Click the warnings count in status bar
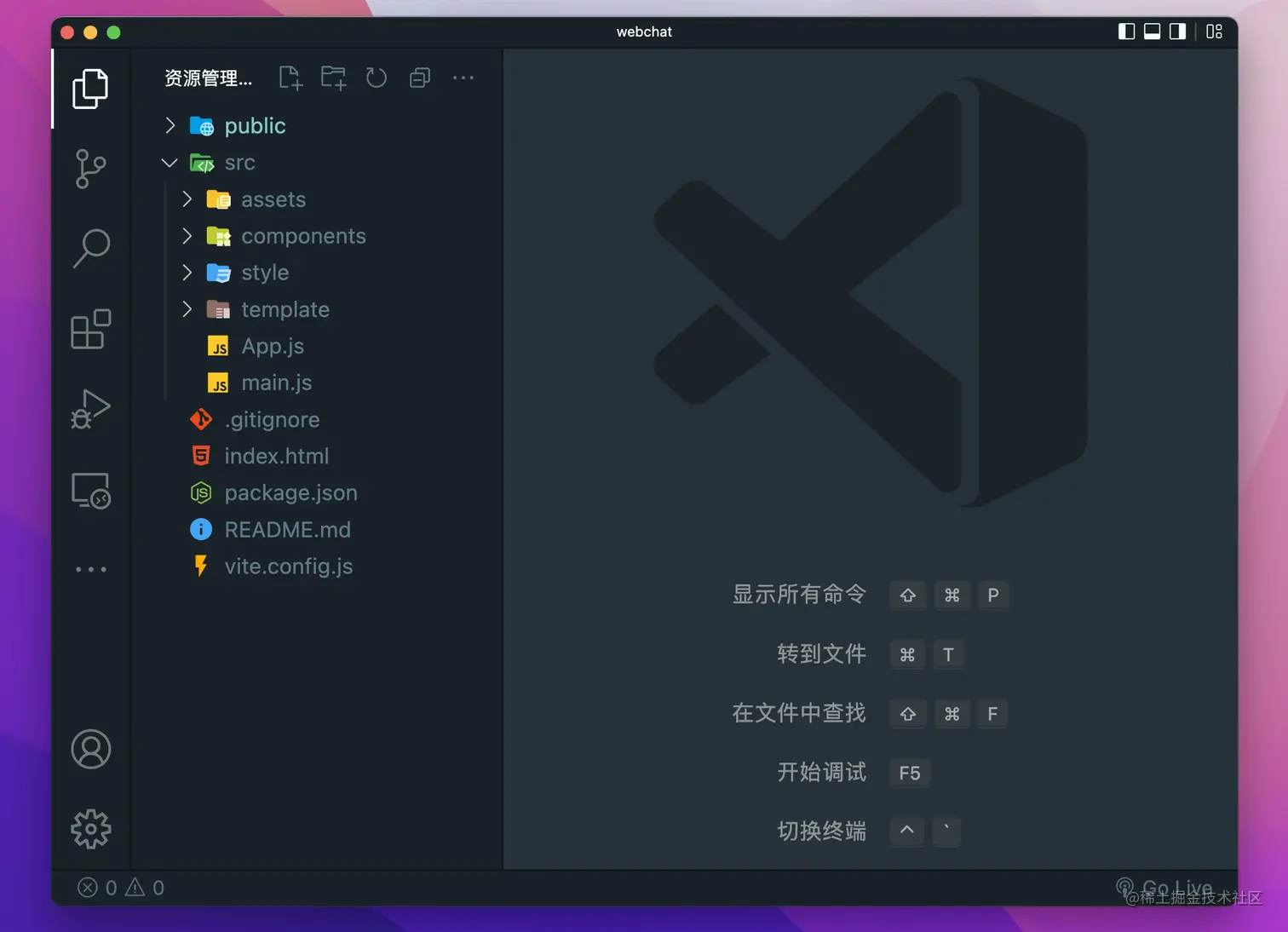 145,888
